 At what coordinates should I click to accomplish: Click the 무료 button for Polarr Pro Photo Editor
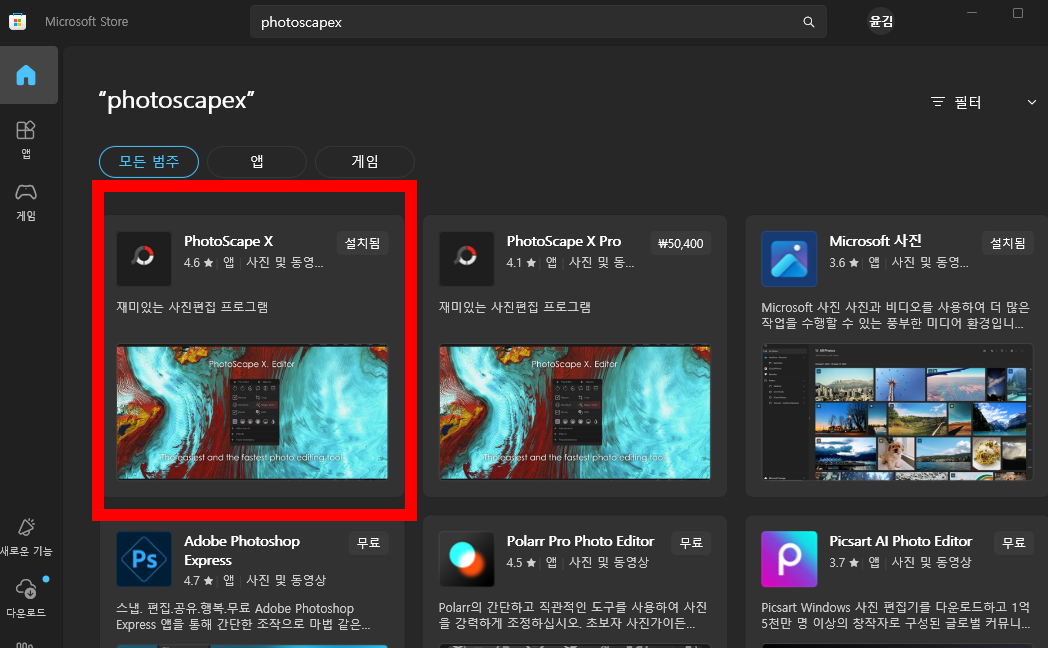(690, 542)
